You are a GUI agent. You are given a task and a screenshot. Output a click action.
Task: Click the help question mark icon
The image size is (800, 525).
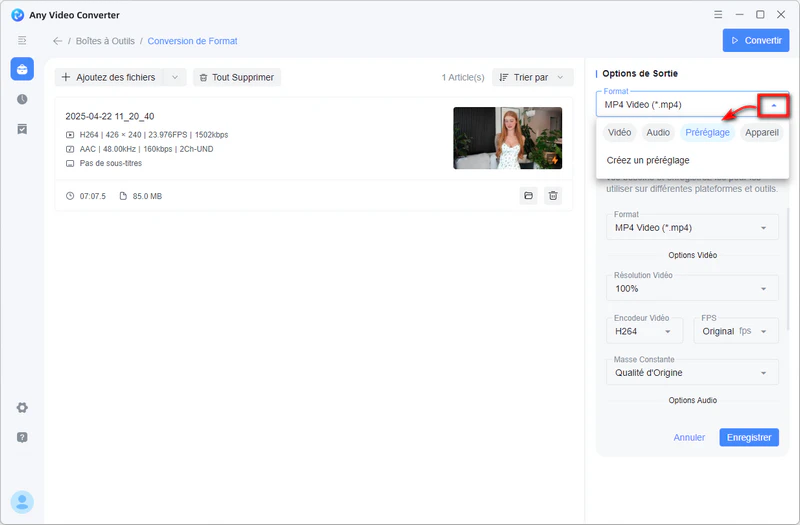click(22, 437)
